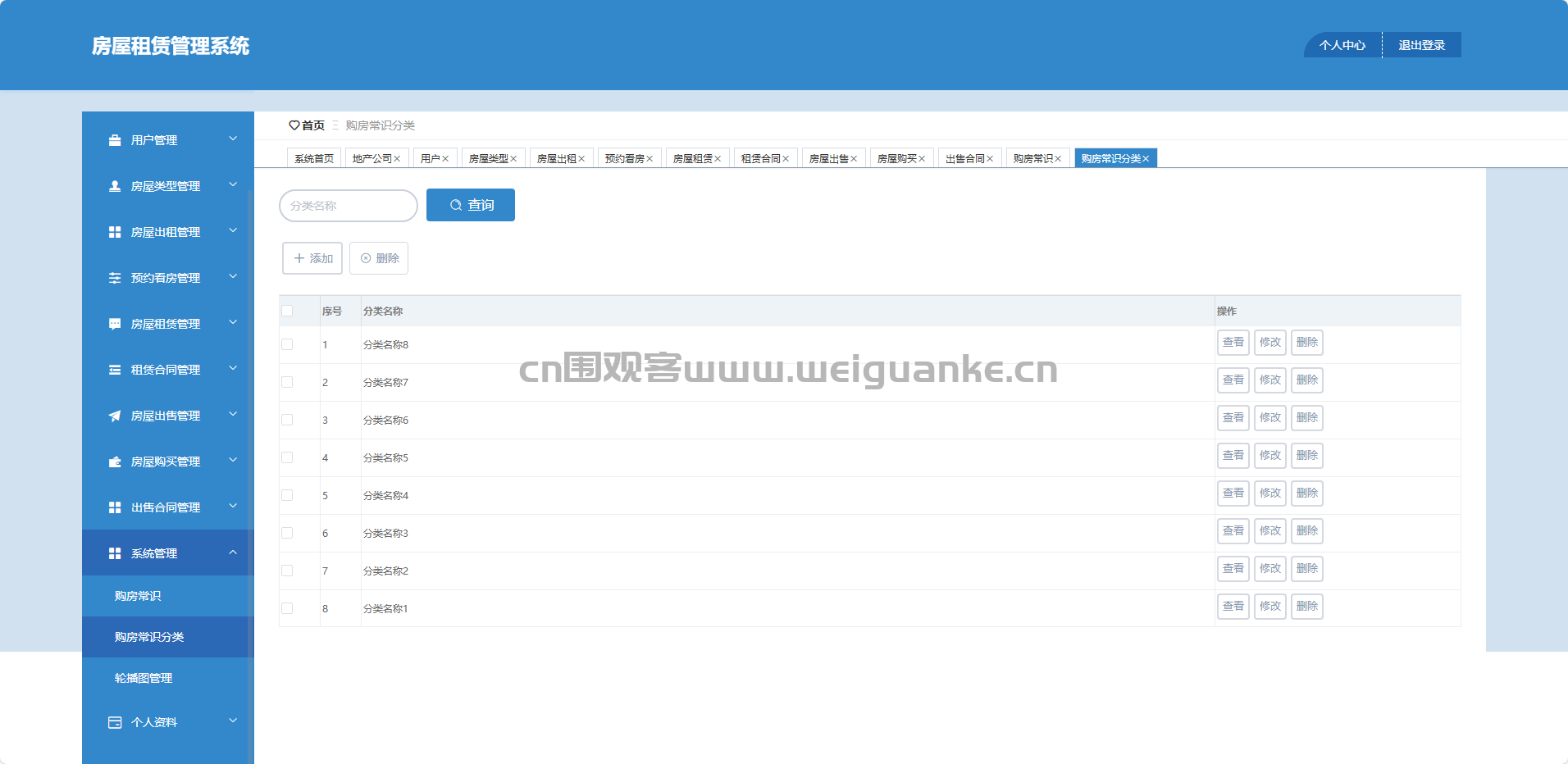
Task: Click the 预约看房管理 sliders icon
Action: pos(115,278)
